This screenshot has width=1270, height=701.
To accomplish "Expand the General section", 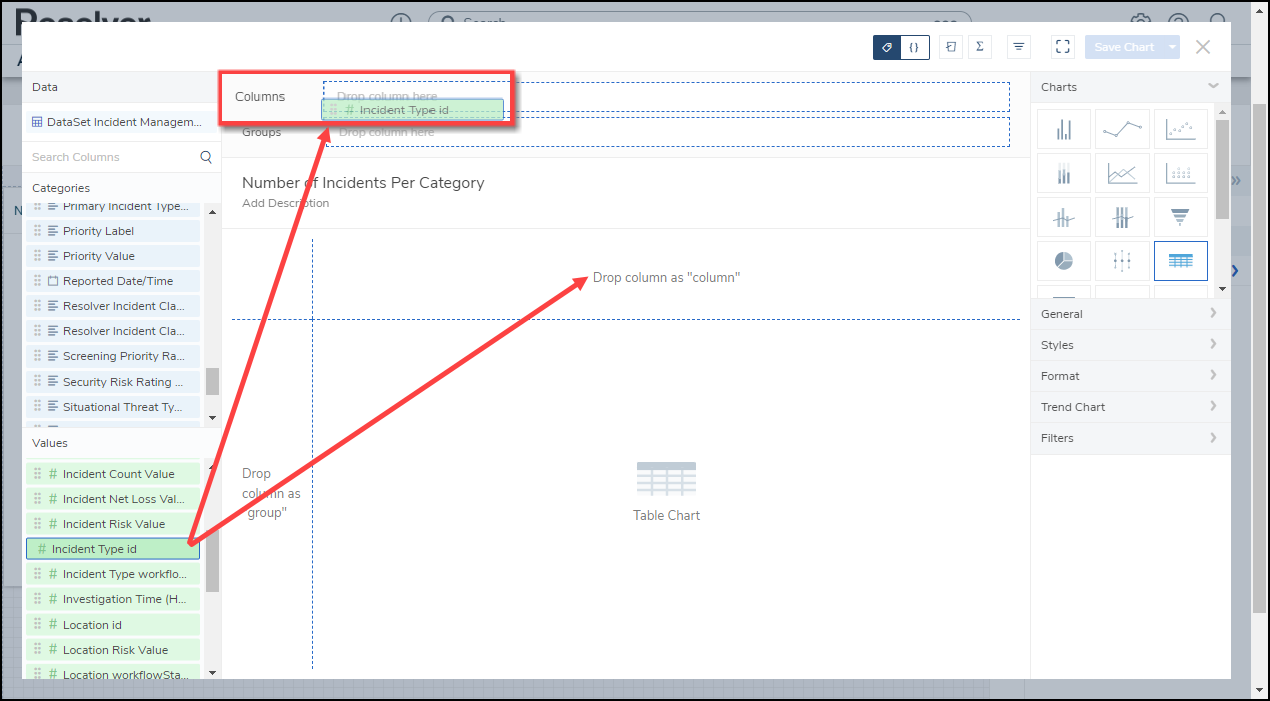I will click(x=1131, y=314).
